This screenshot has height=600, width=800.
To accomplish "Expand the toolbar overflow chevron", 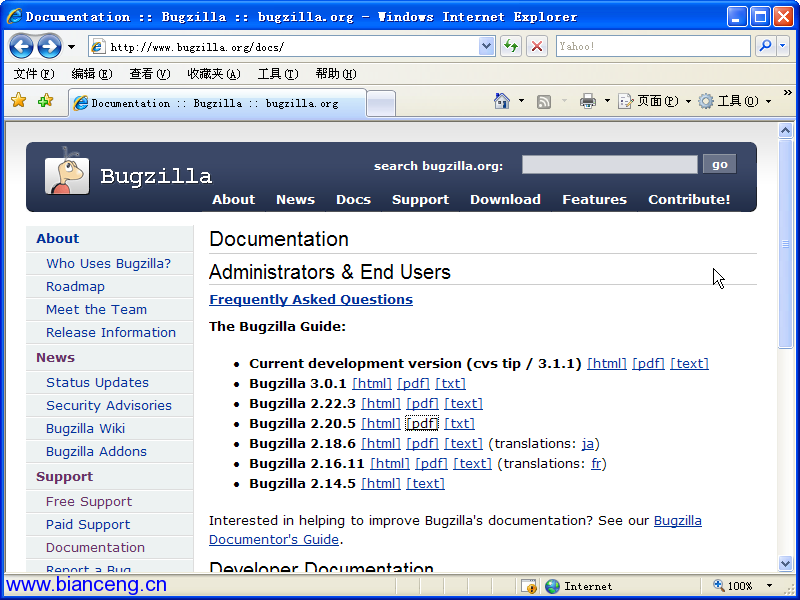I will click(x=787, y=93).
